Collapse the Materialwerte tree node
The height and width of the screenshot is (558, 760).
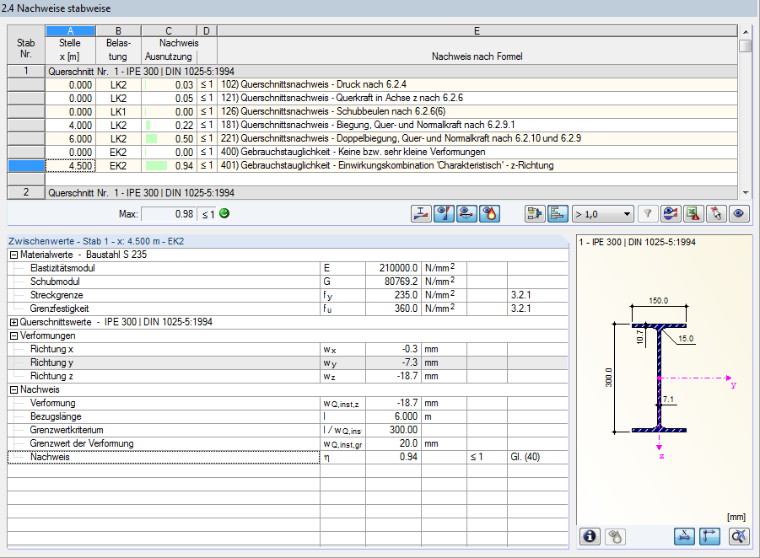[x=14, y=255]
